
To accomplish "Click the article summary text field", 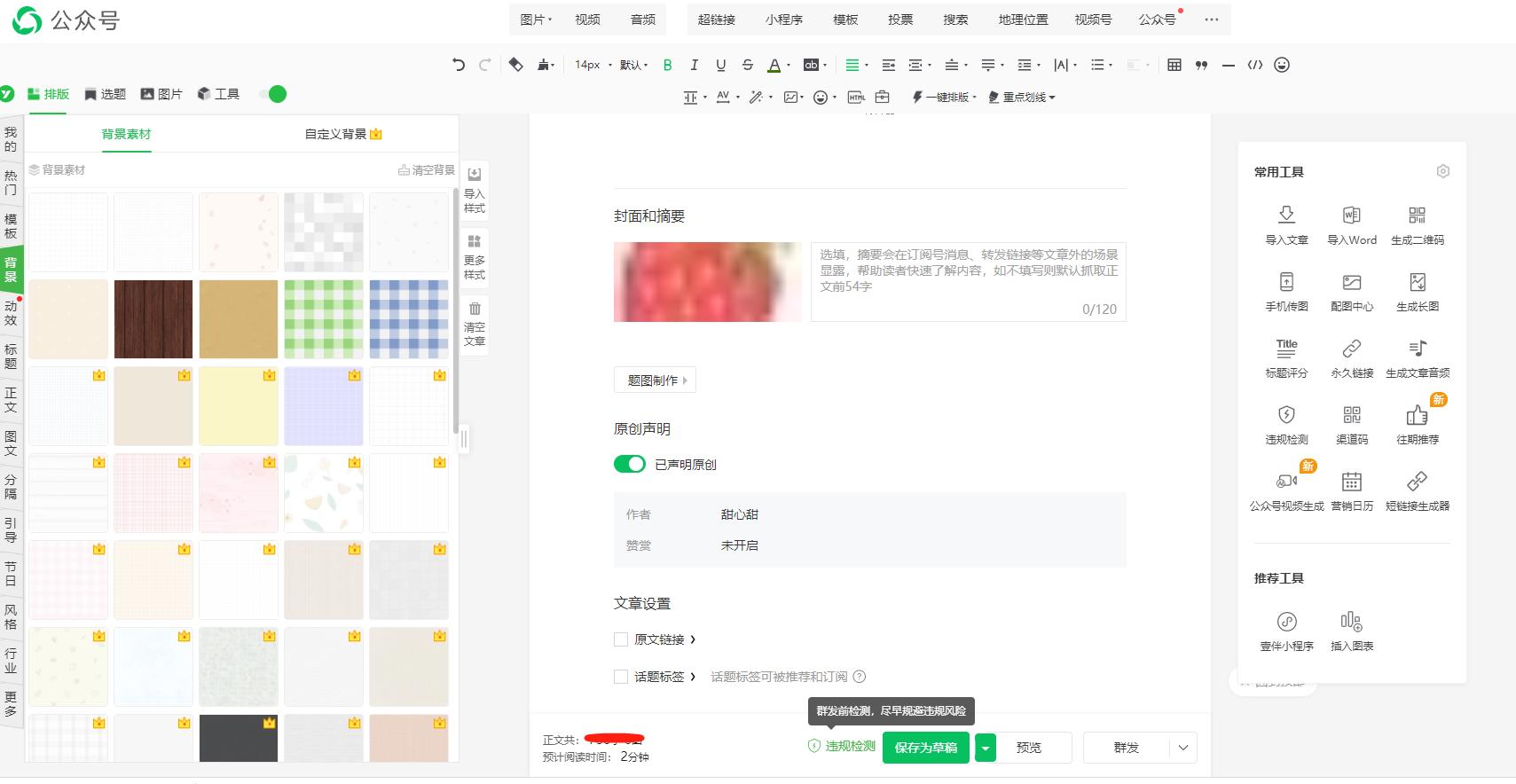I will pos(969,281).
